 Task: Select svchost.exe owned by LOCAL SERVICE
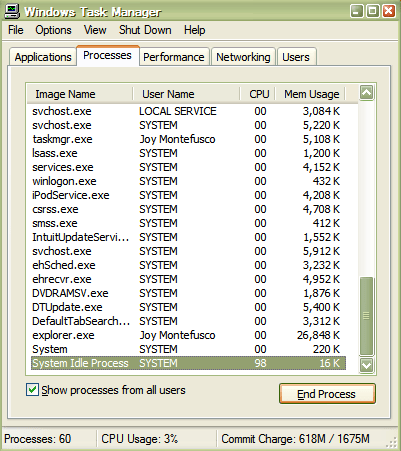pos(188,111)
